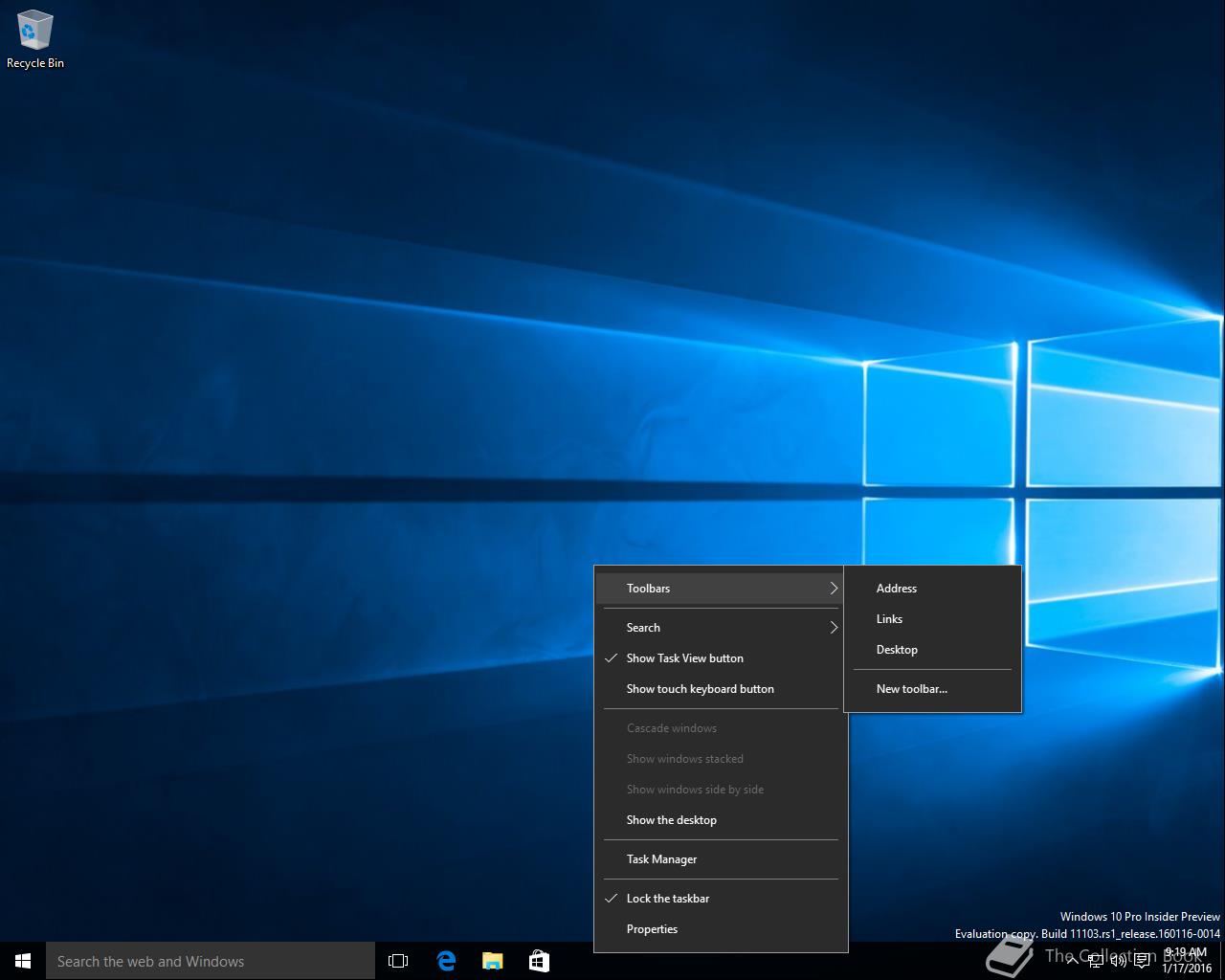Open File Explorer from the taskbar

492,961
